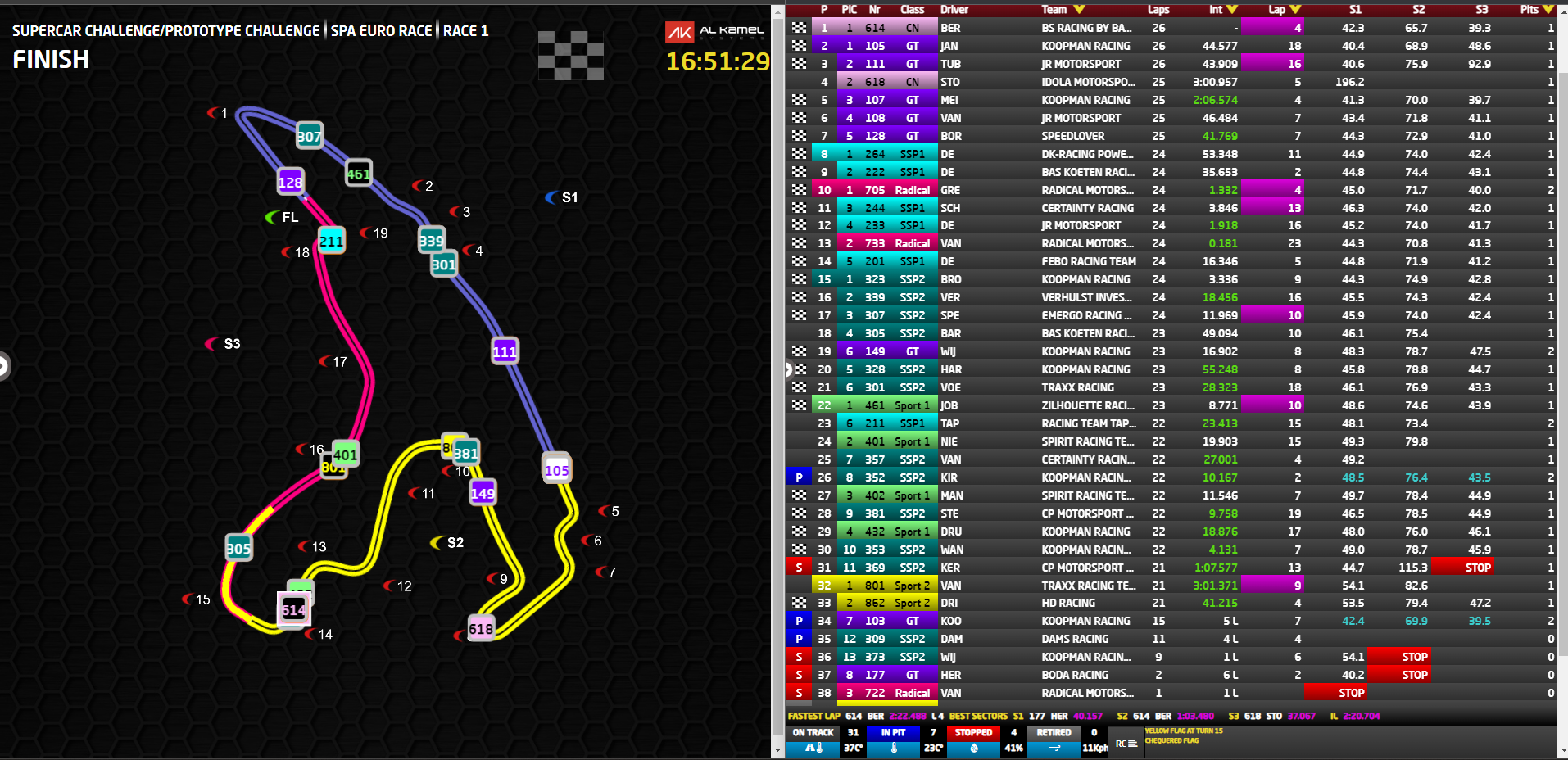Click the Al Kamel Systems logo
The height and width of the screenshot is (760, 1568).
click(714, 32)
